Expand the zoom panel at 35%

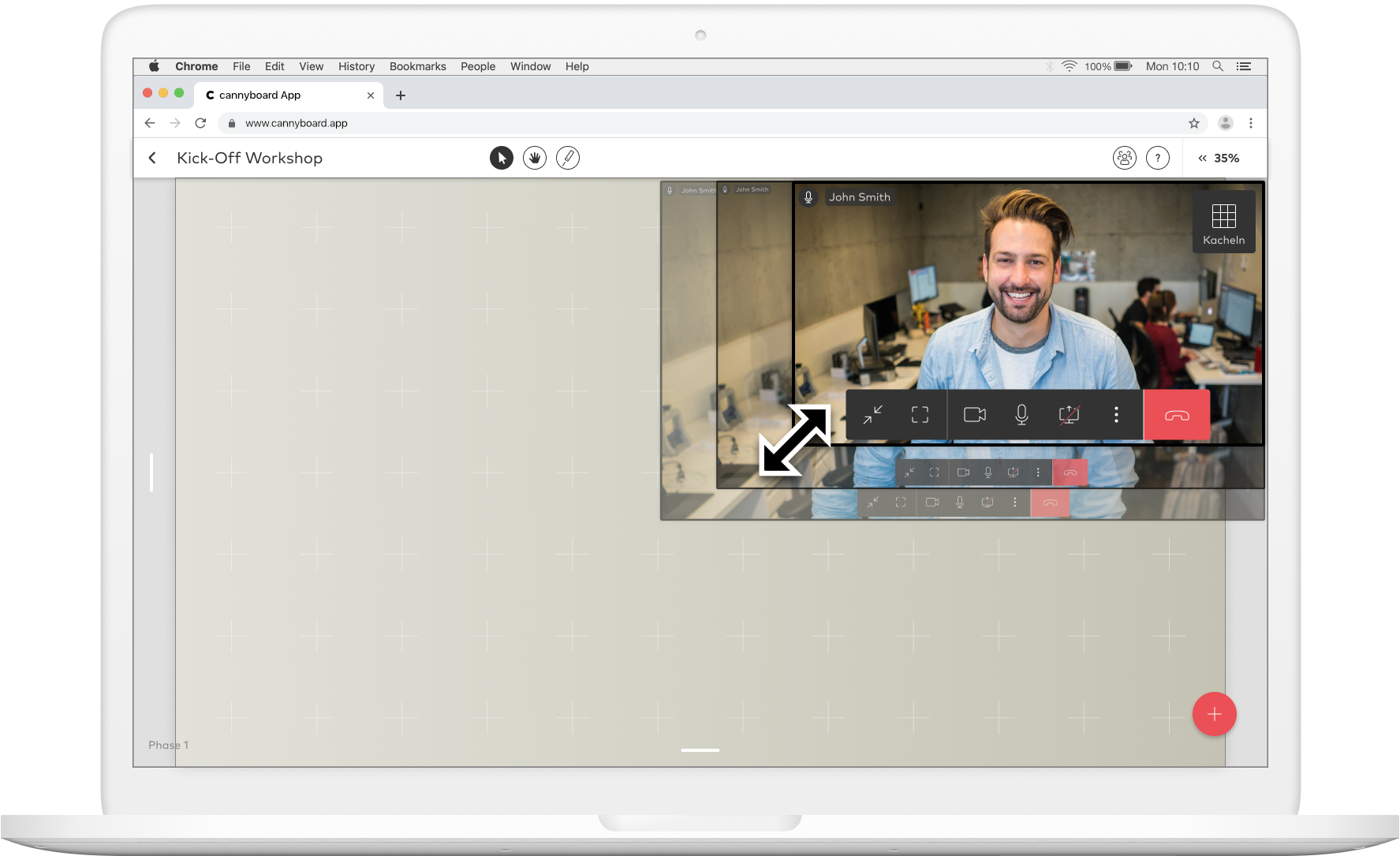coord(1219,158)
